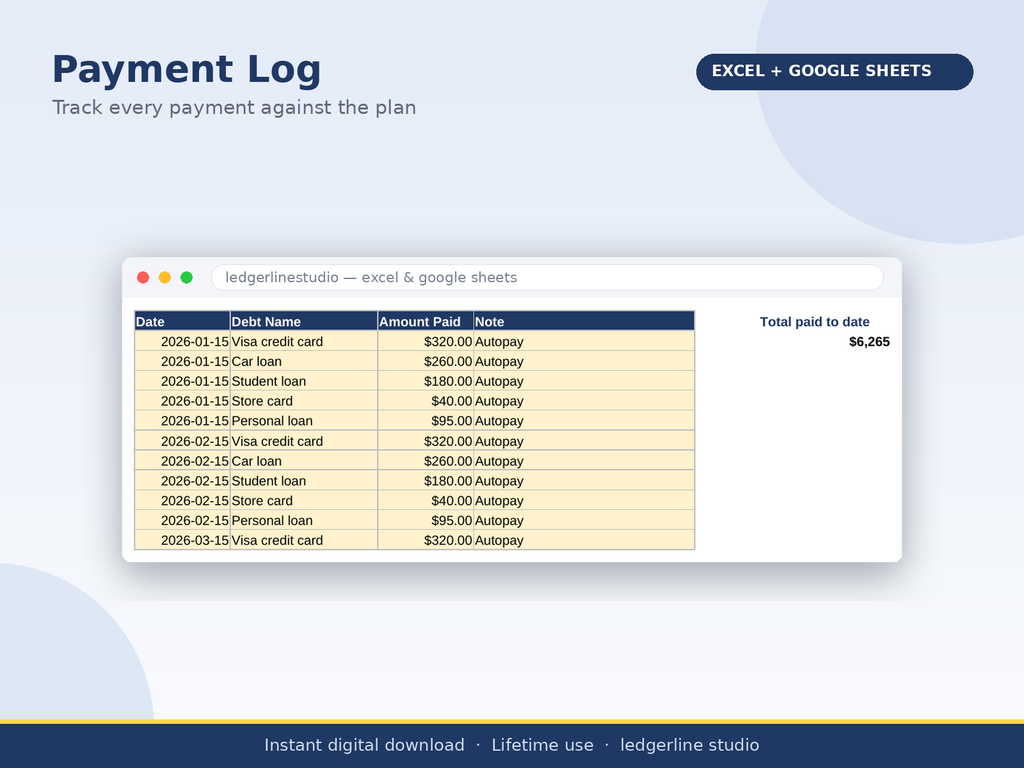Image resolution: width=1024 pixels, height=768 pixels.
Task: Select the Debt Name column header
Action: pyautogui.click(x=304, y=321)
